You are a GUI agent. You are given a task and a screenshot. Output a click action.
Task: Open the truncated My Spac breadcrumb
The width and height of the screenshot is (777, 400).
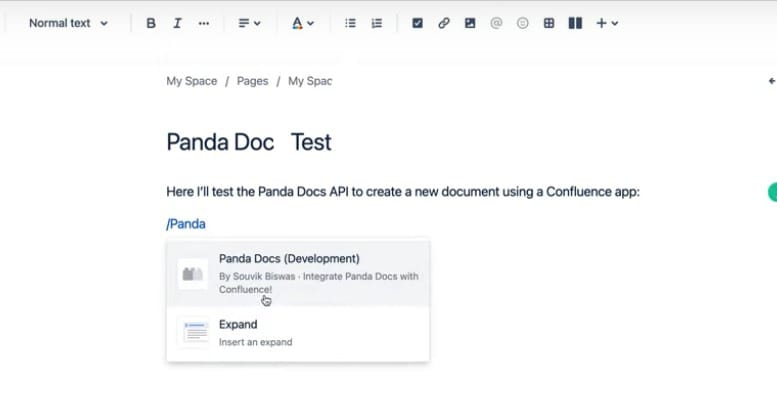click(310, 81)
